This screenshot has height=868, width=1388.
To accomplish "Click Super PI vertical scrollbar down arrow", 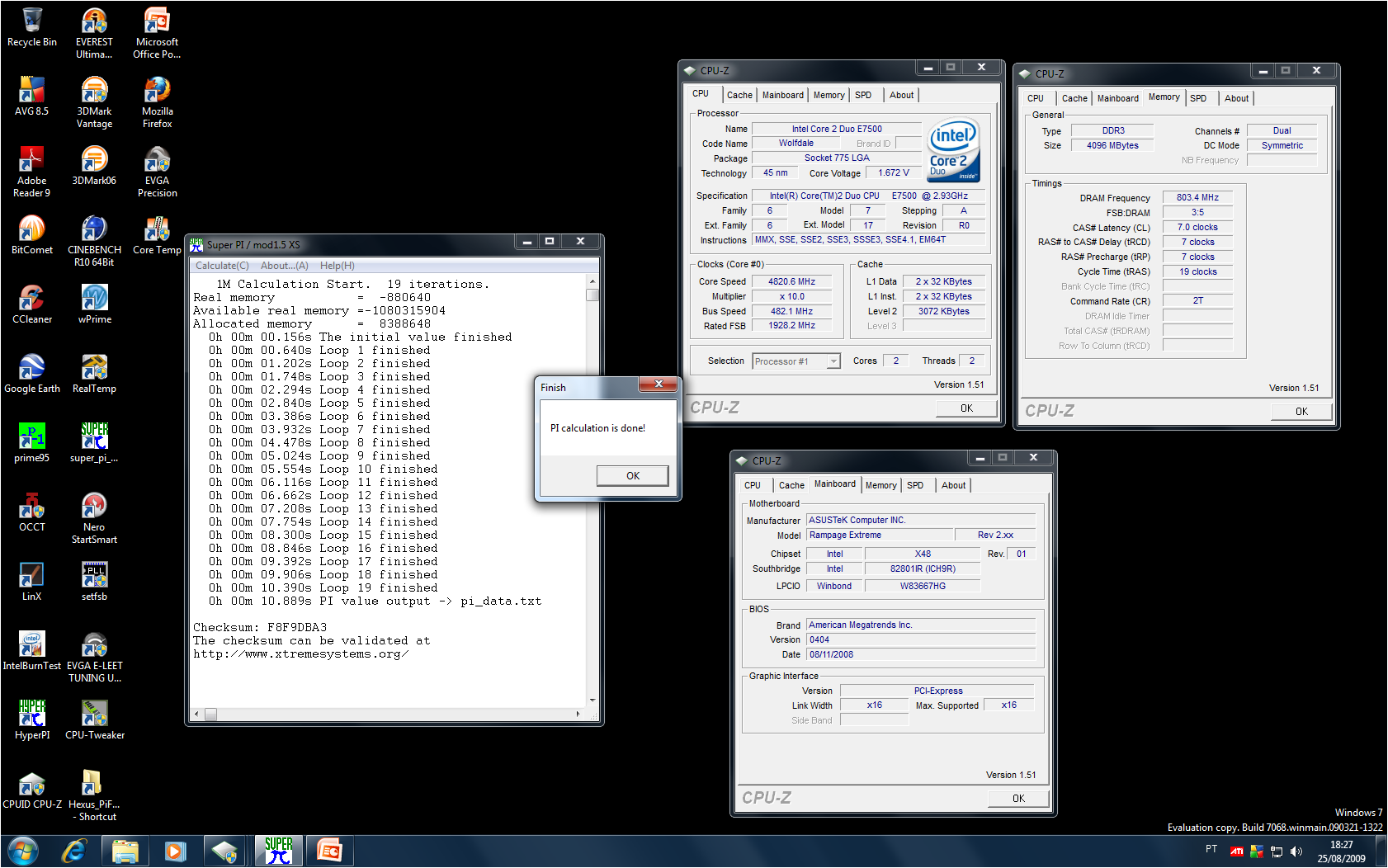I will point(592,700).
